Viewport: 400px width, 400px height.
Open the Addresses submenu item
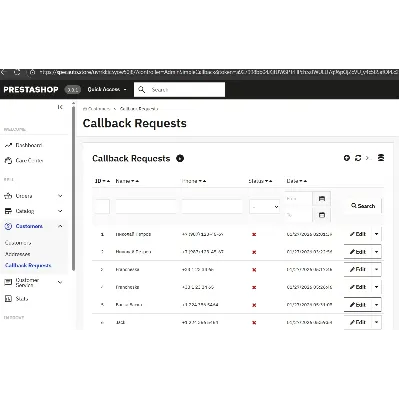click(18, 254)
